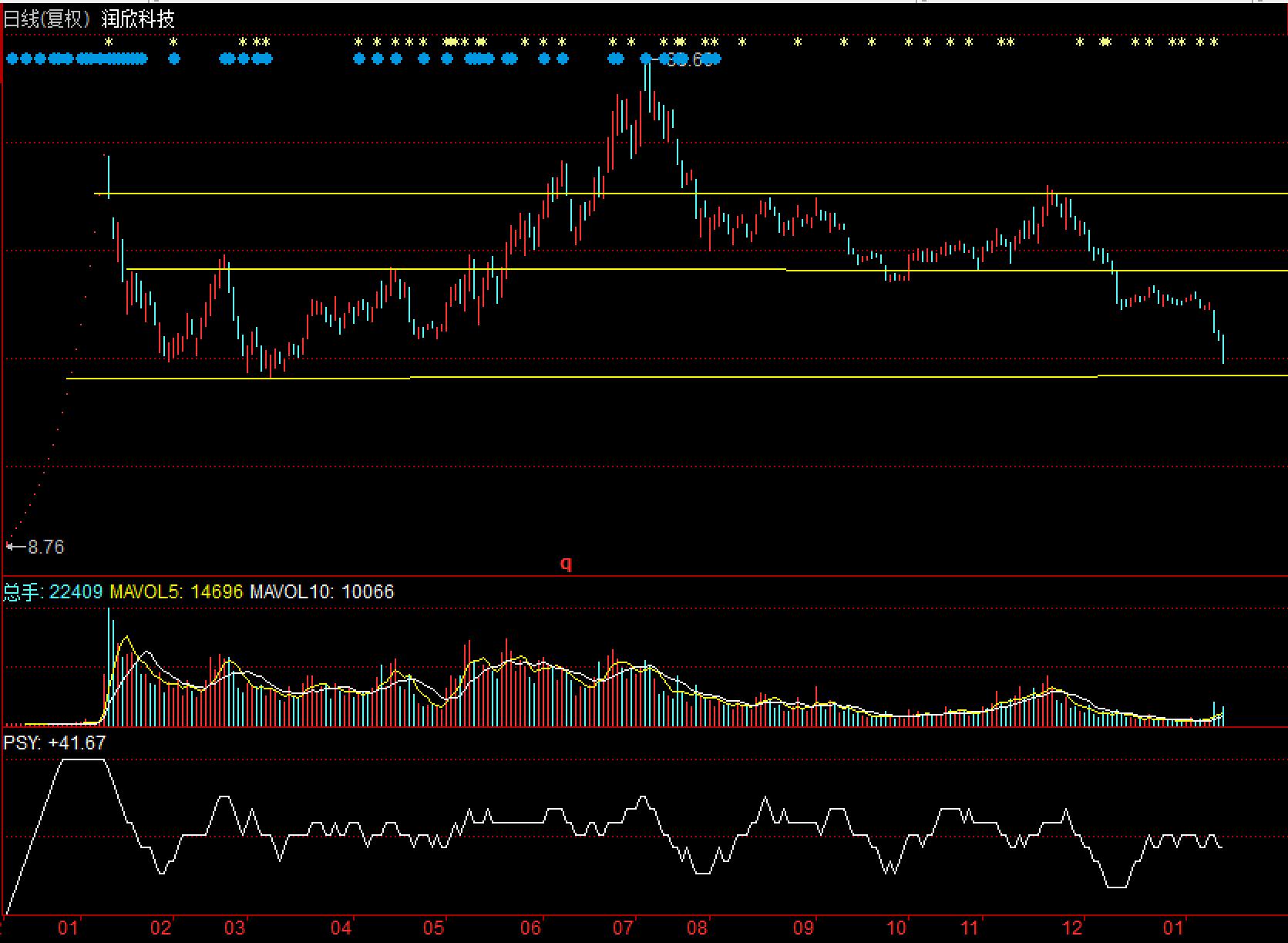Click the 09 month label
This screenshot has width=1288, height=943.
(x=804, y=928)
